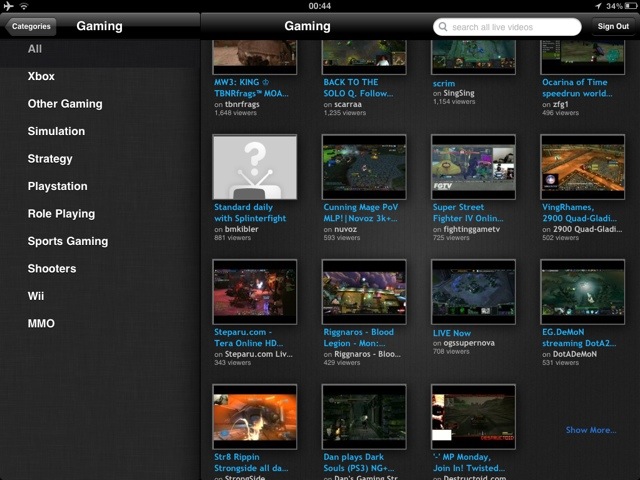This screenshot has height=480, width=640.
Task: Click the Dan plays Dark Souls title
Action: pyautogui.click(x=358, y=462)
